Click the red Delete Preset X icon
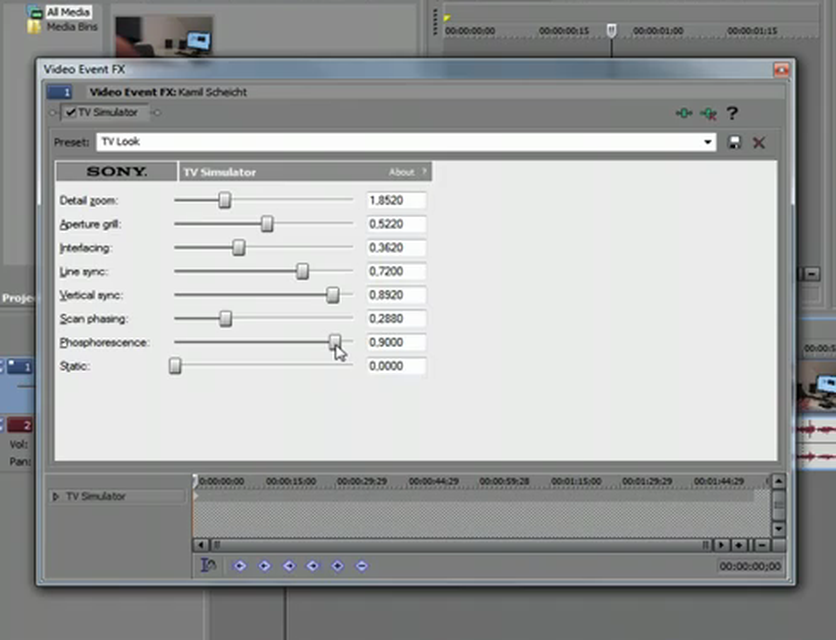The width and height of the screenshot is (836, 640). pyautogui.click(x=759, y=143)
